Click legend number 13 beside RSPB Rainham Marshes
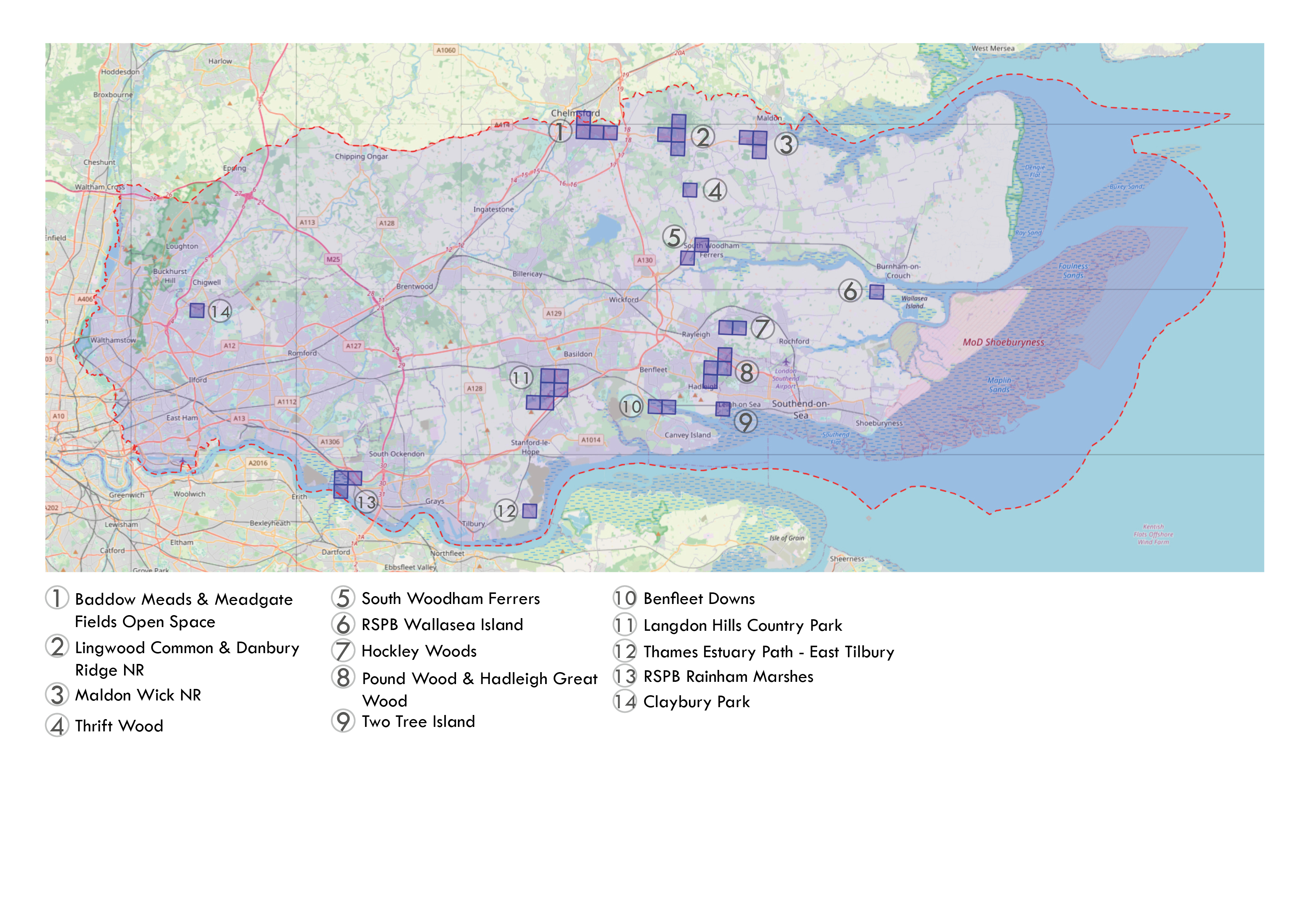 (625, 676)
